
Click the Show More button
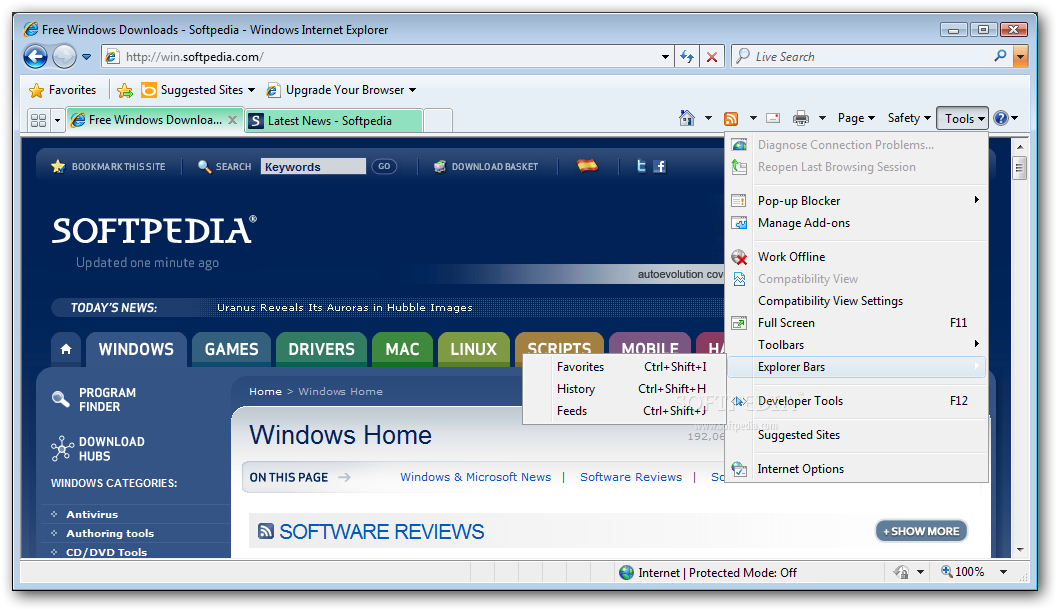[921, 531]
